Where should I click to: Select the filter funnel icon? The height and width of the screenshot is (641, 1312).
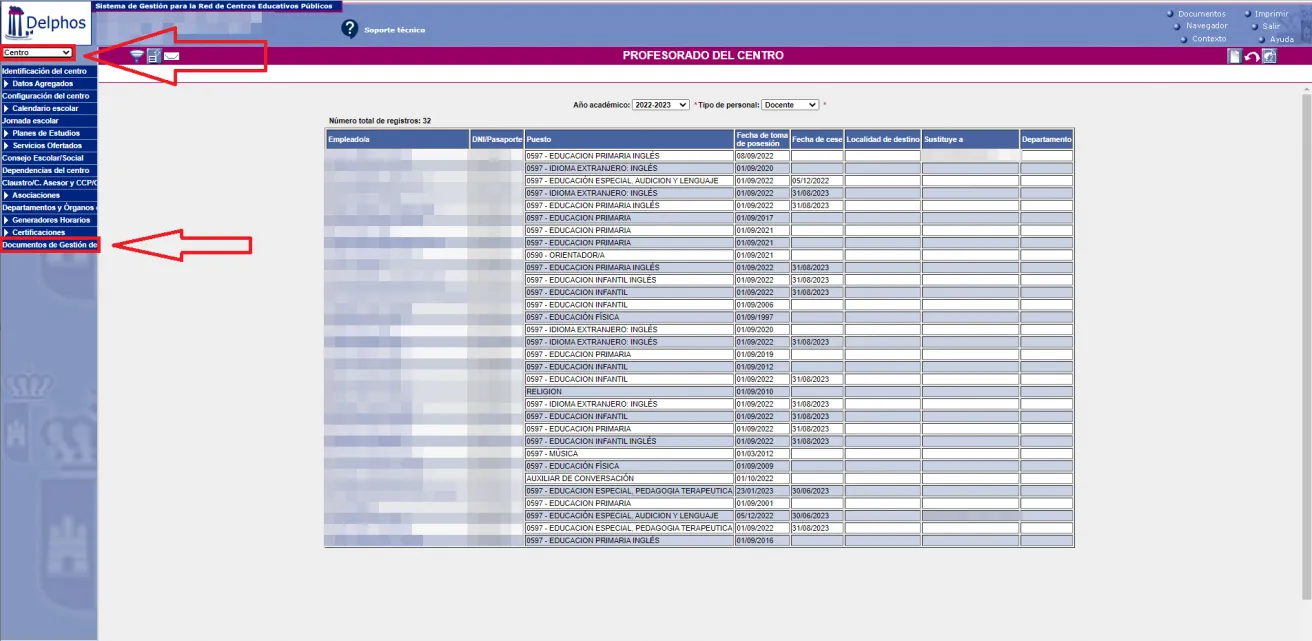(136, 55)
